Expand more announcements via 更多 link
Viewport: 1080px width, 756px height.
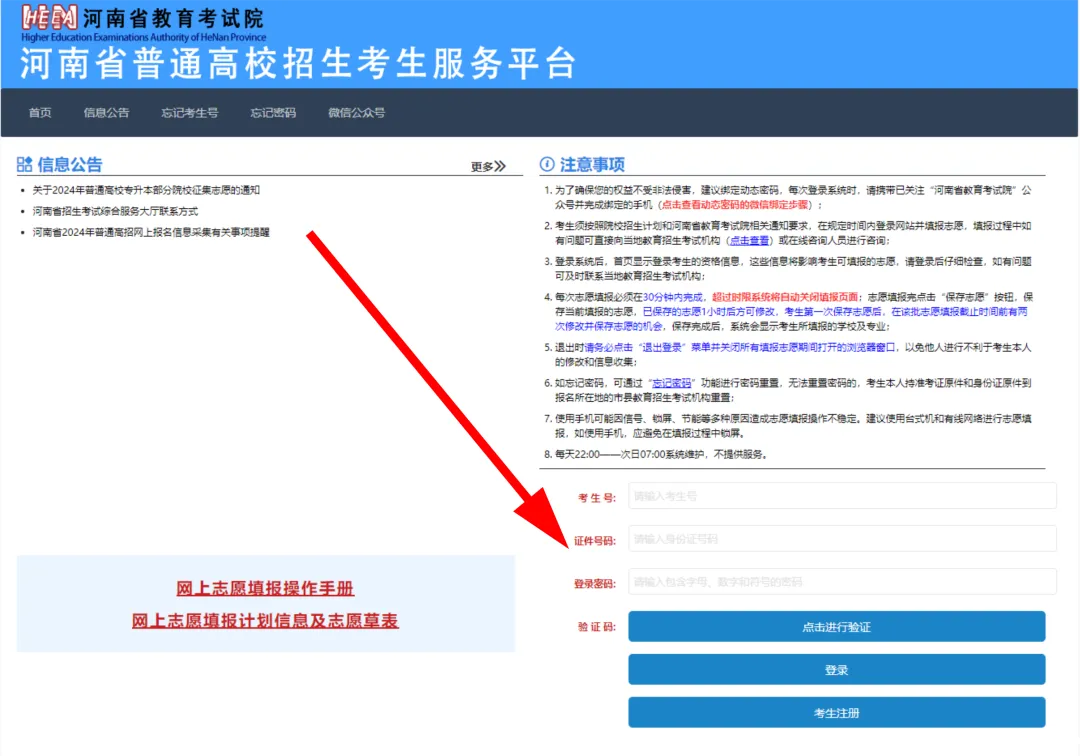[488, 167]
